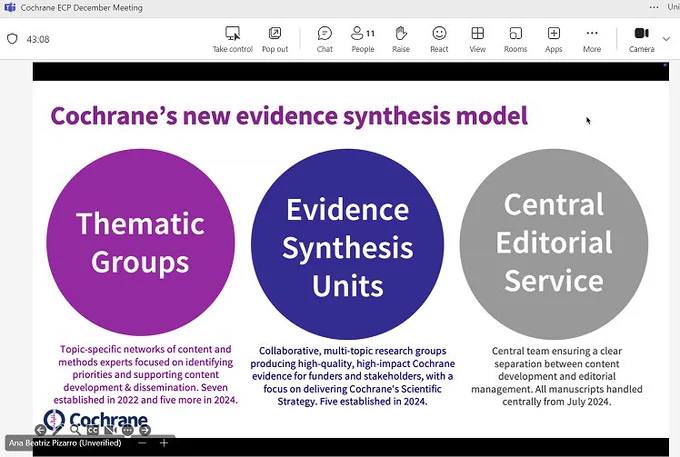Click the Central Editorial Service gray circle

(554, 244)
